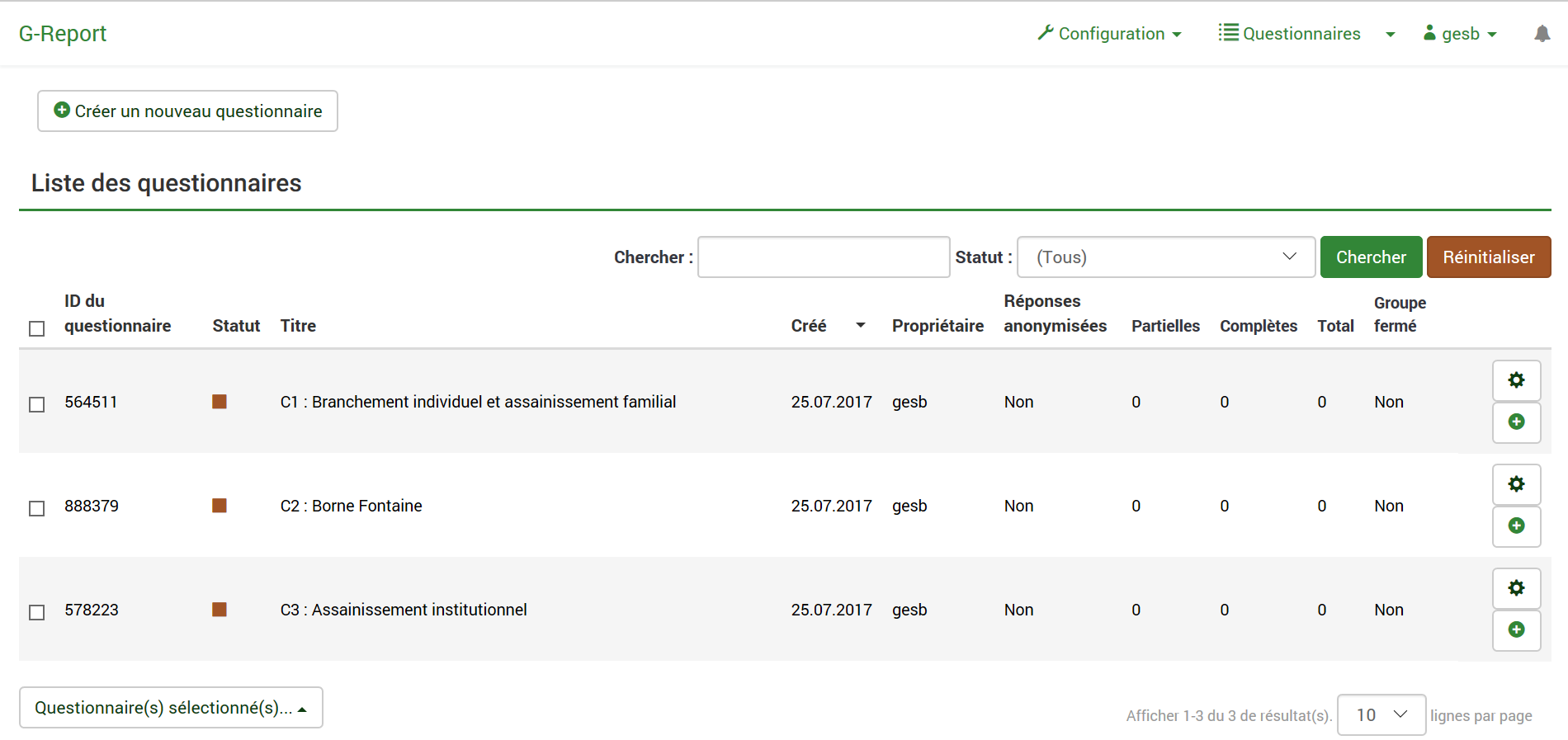Image resolution: width=1568 pixels, height=740 pixels.
Task: Click Créer un nouveau questionnaire button
Action: tap(187, 111)
